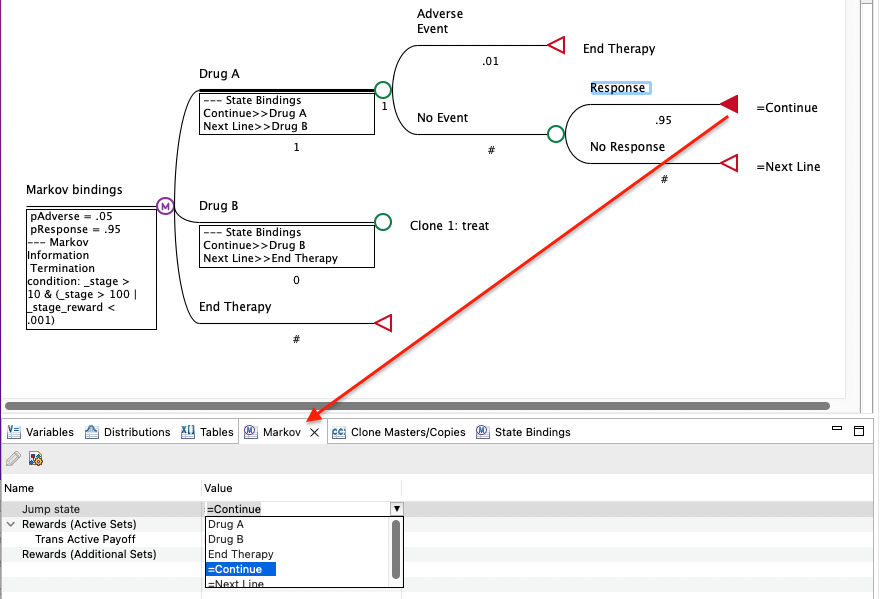Image resolution: width=883 pixels, height=599 pixels.
Task: Select the Drug B chance node circle
Action: point(383,222)
